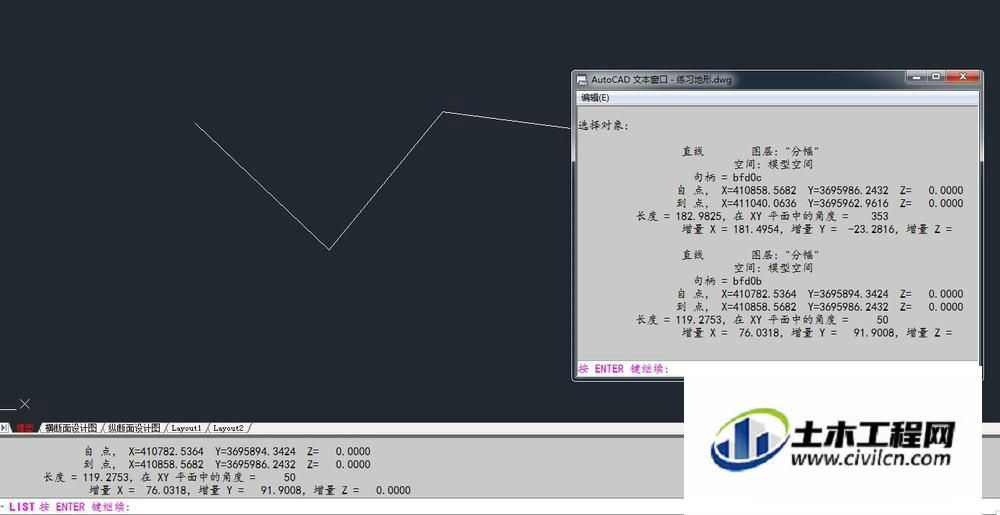The width and height of the screenshot is (1000, 515).
Task: Switch to the Layout2 tab
Action: point(228,428)
